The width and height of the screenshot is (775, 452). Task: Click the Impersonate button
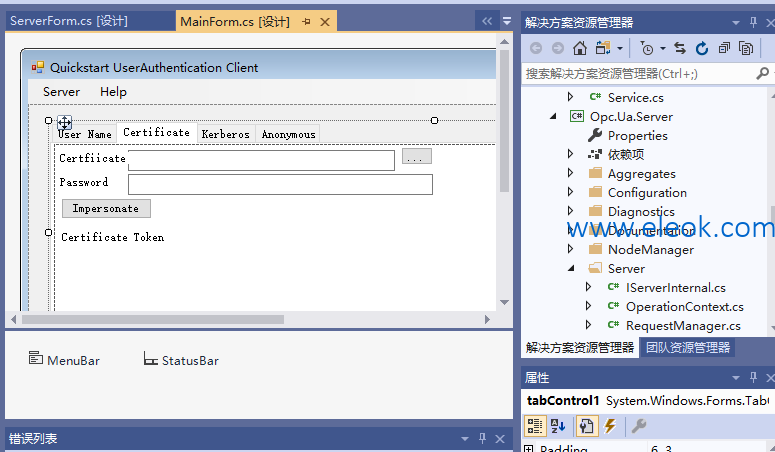[106, 208]
